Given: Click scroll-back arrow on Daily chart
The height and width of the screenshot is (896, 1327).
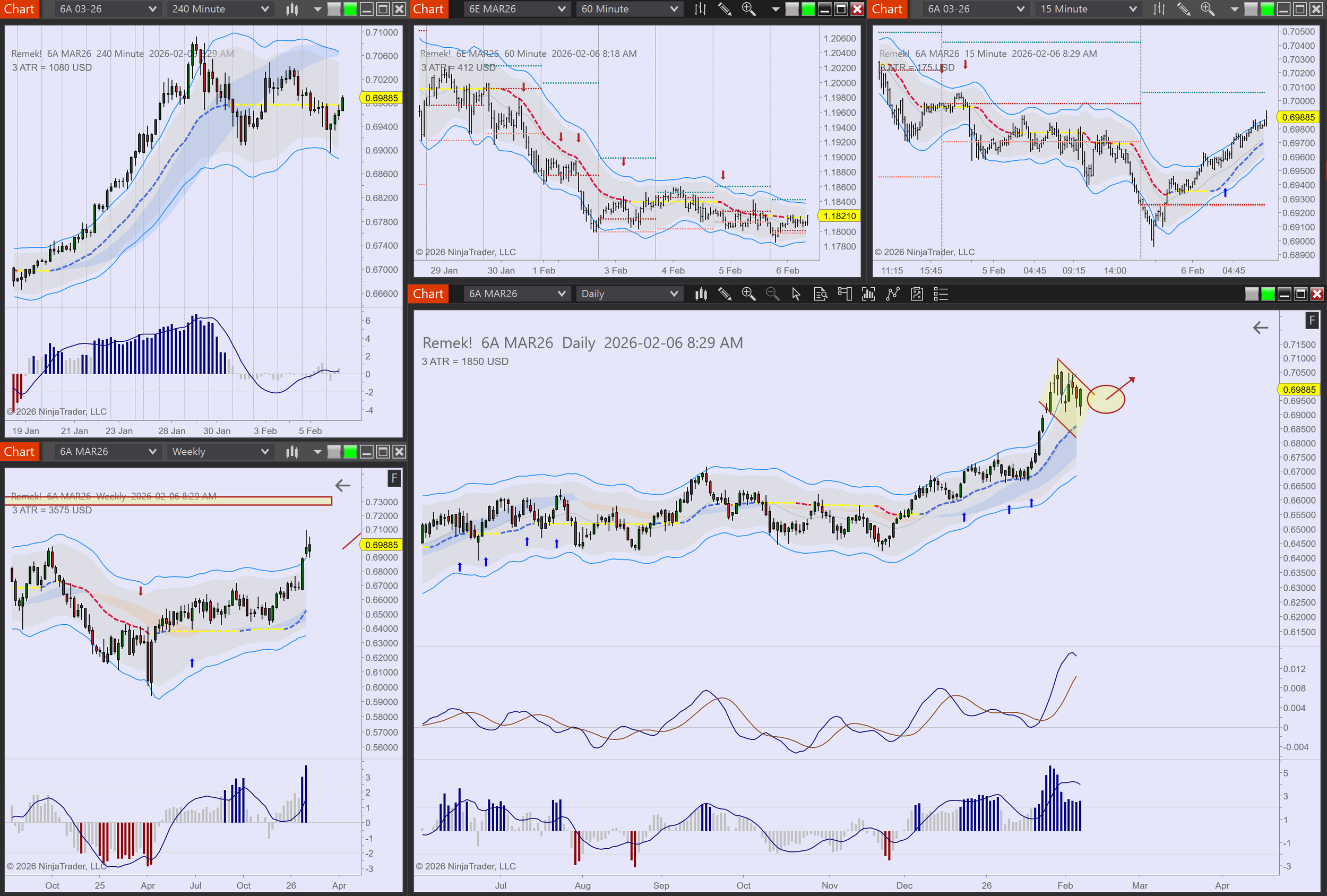Looking at the screenshot, I should pos(1260,328).
